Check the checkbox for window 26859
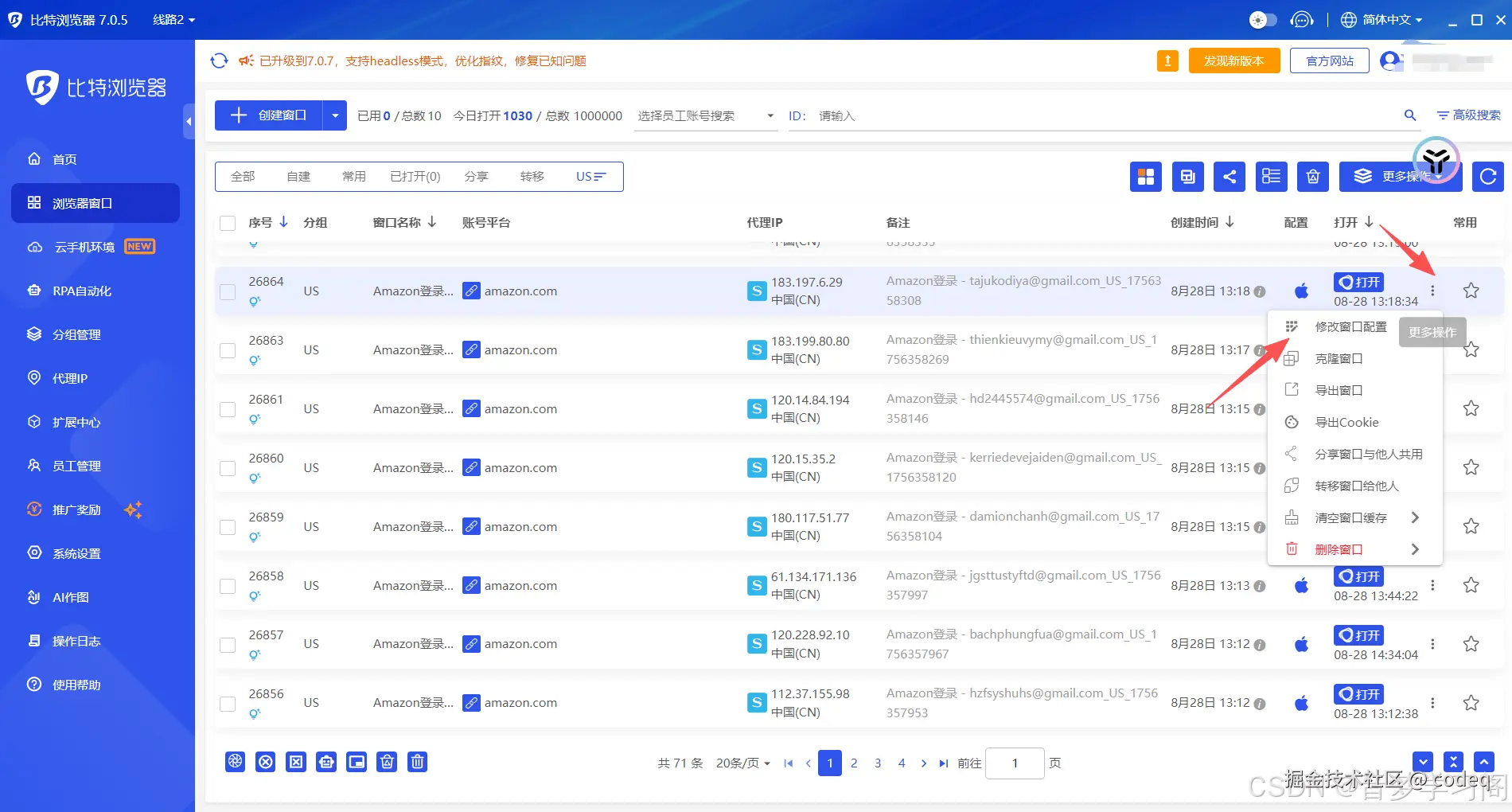Viewport: 1512px width, 812px height. [228, 527]
